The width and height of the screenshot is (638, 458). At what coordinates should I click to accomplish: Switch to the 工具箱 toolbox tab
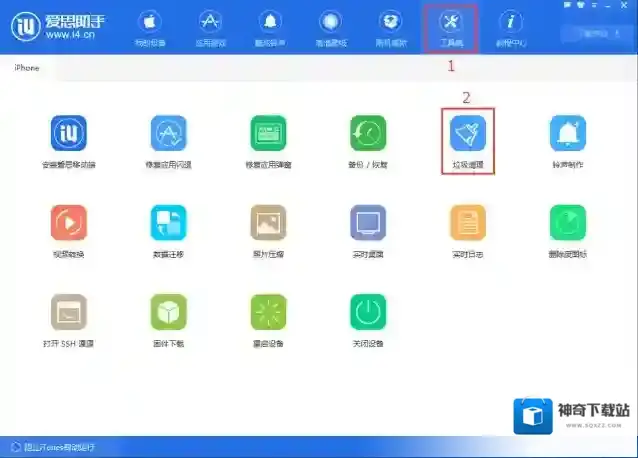[450, 28]
